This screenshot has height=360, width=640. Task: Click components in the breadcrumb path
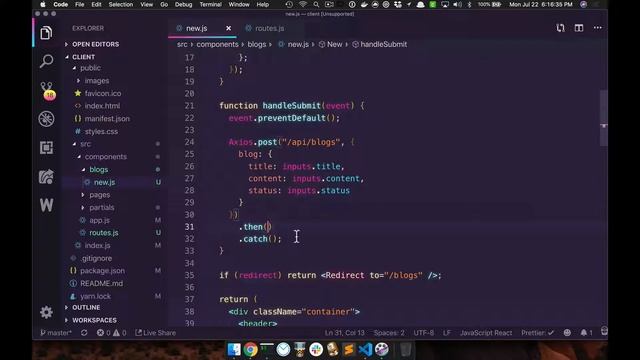(217, 44)
